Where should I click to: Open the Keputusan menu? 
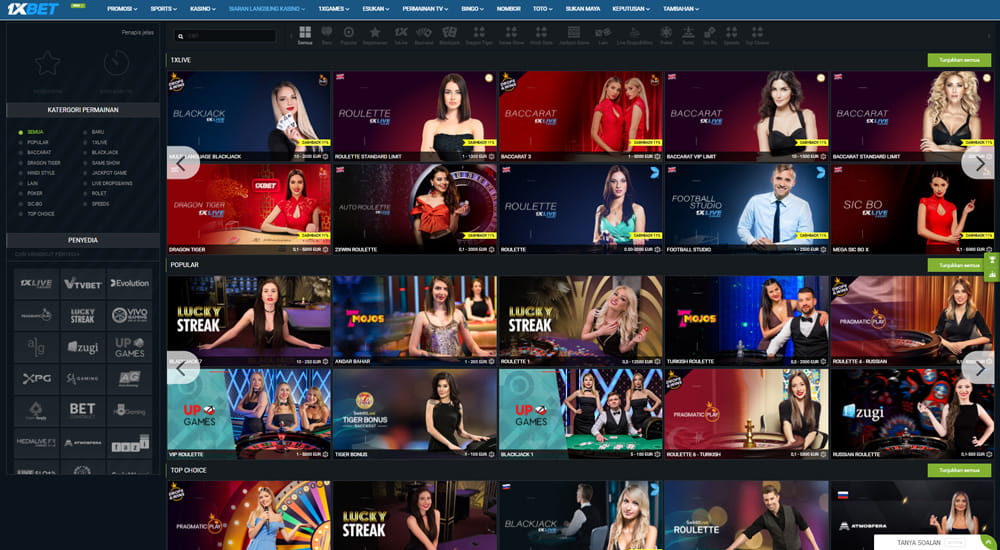click(631, 9)
